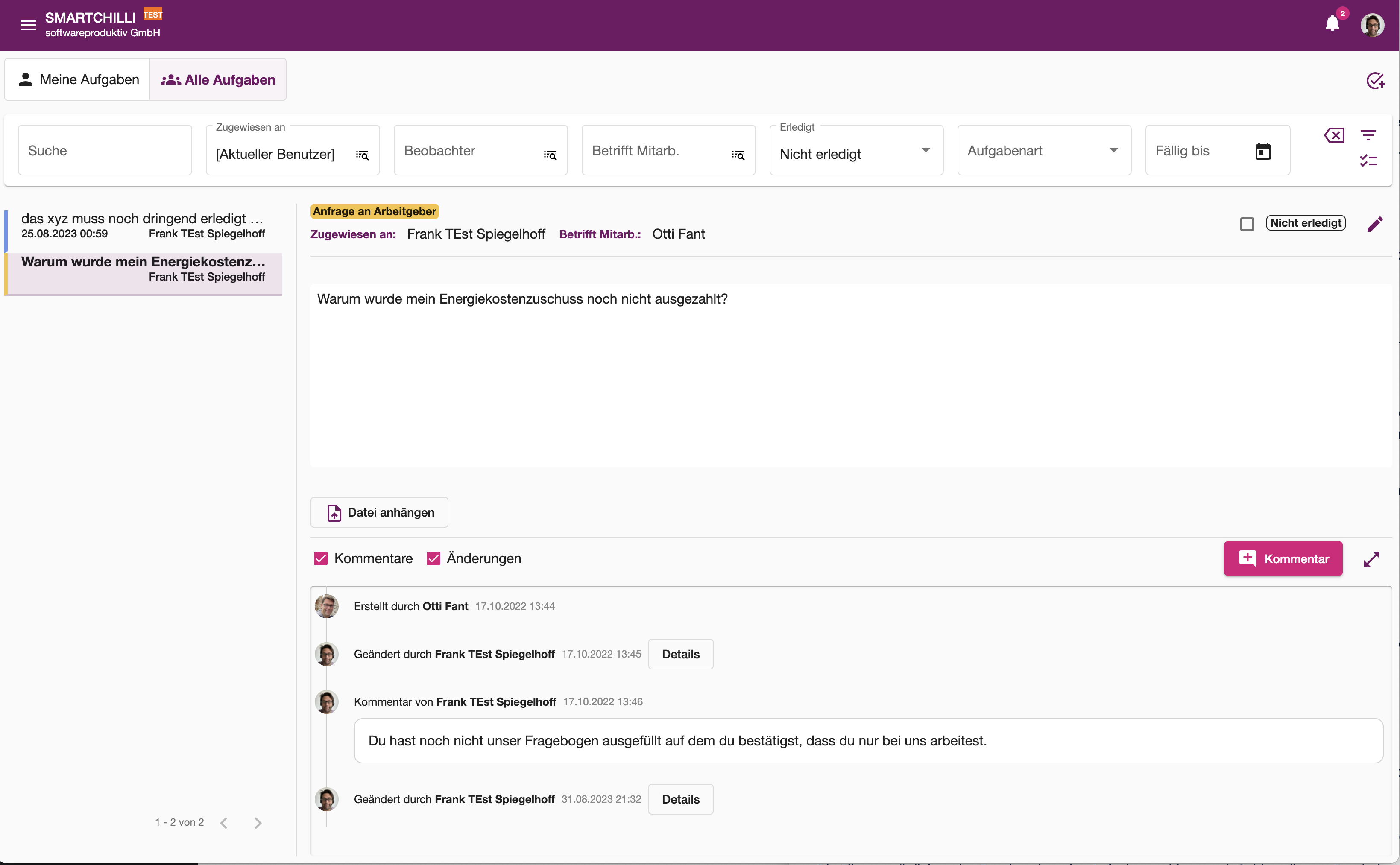Expand the comments section with the arrow icon
Image resolution: width=1400 pixels, height=865 pixels.
[x=1371, y=559]
